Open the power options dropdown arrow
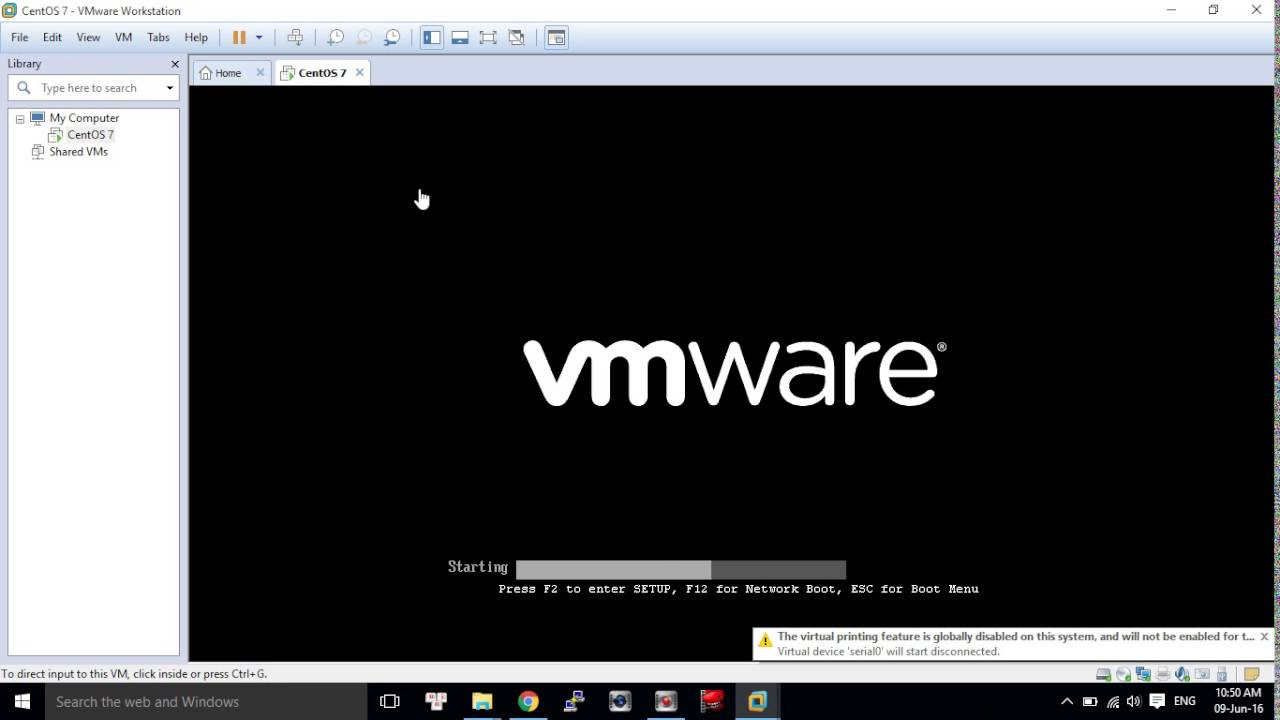 click(259, 37)
